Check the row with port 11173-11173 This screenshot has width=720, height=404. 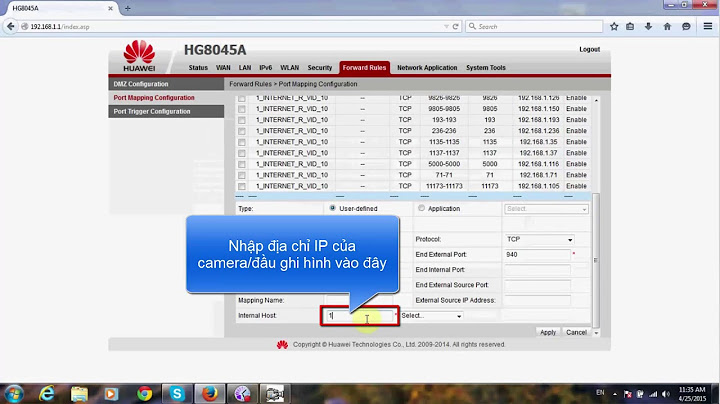(x=242, y=186)
